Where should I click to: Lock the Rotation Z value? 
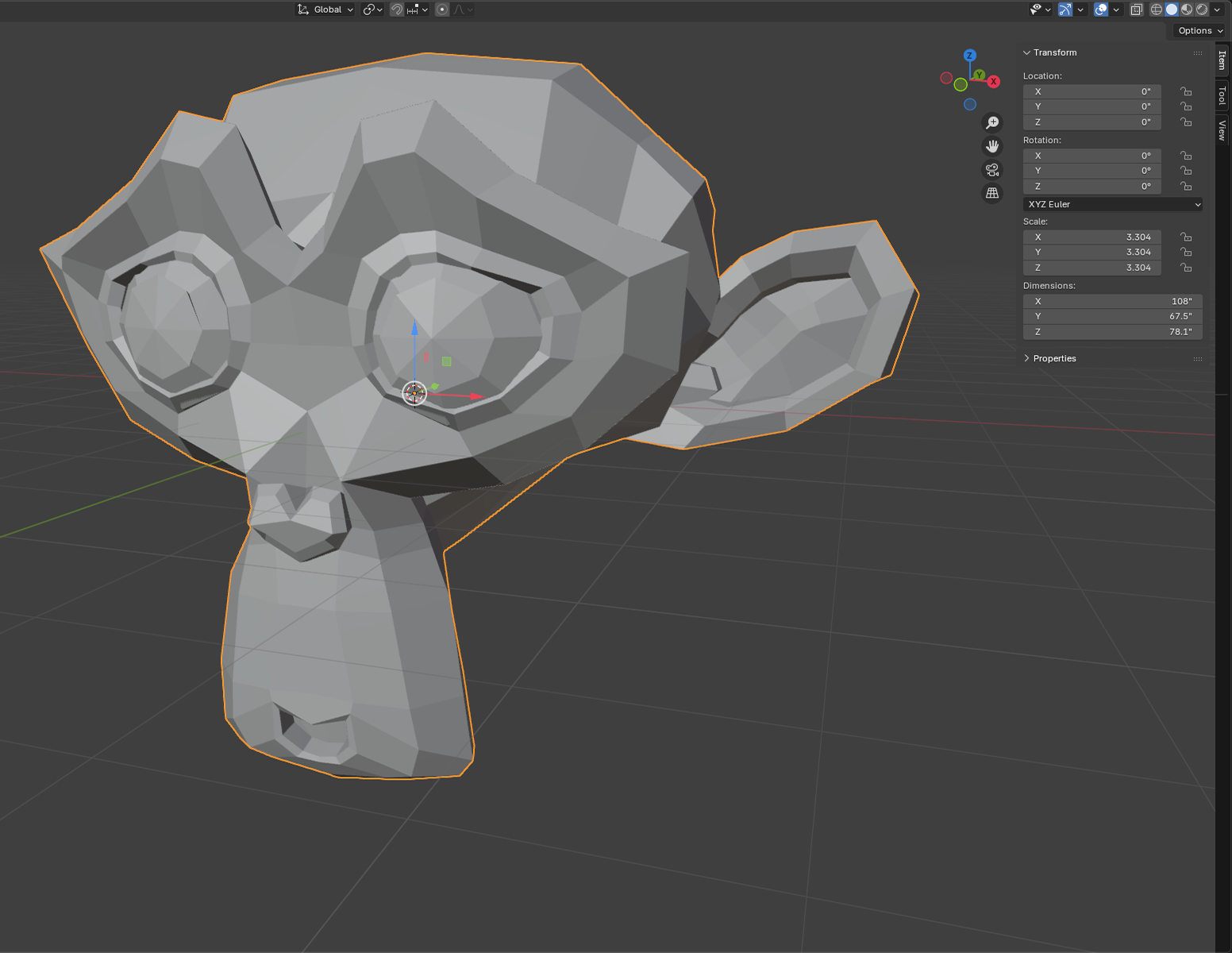point(1186,187)
